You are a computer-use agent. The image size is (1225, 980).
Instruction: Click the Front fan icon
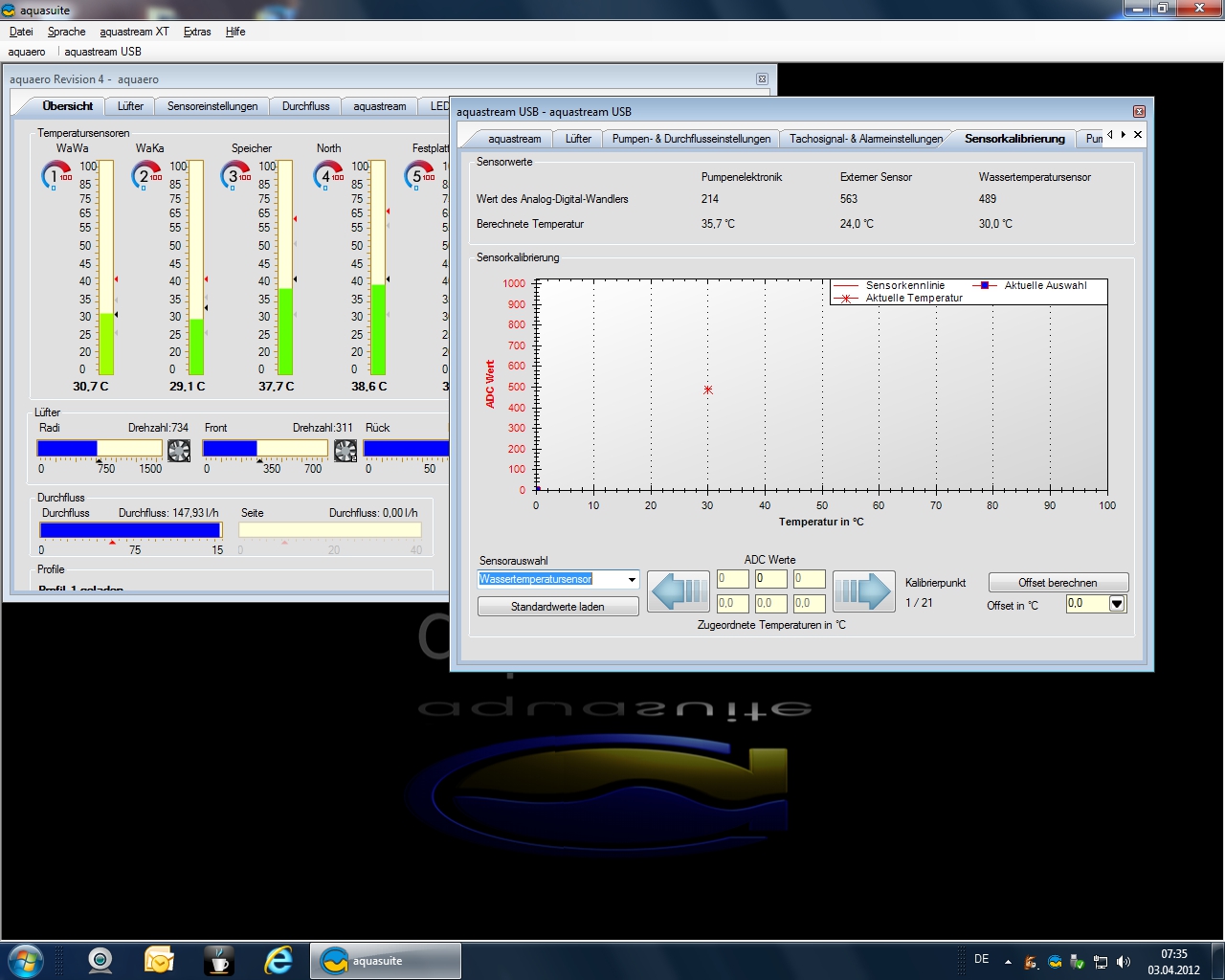click(x=345, y=450)
